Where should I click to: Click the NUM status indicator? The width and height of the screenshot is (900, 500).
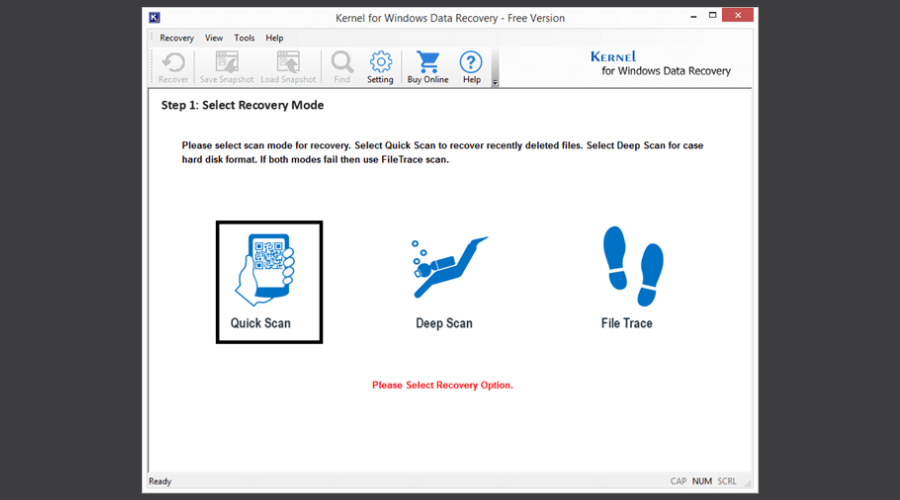click(x=702, y=481)
